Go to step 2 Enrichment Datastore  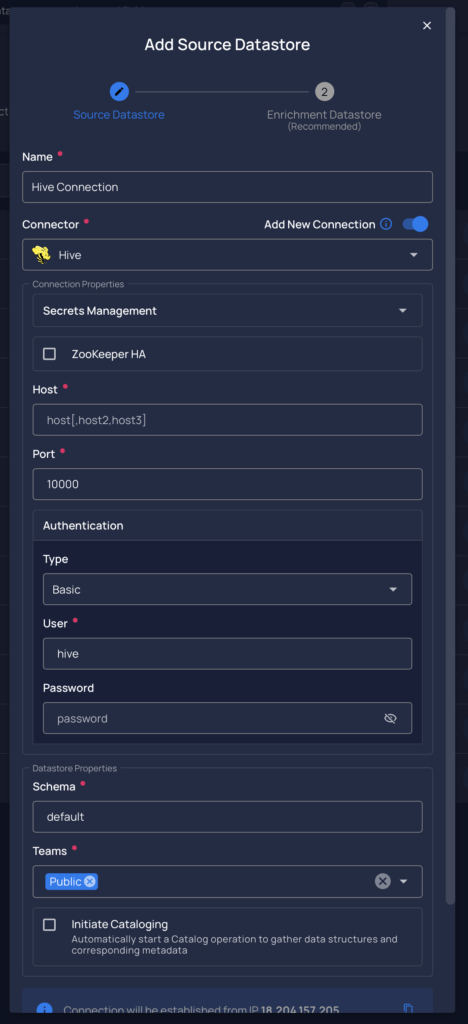[x=324, y=91]
